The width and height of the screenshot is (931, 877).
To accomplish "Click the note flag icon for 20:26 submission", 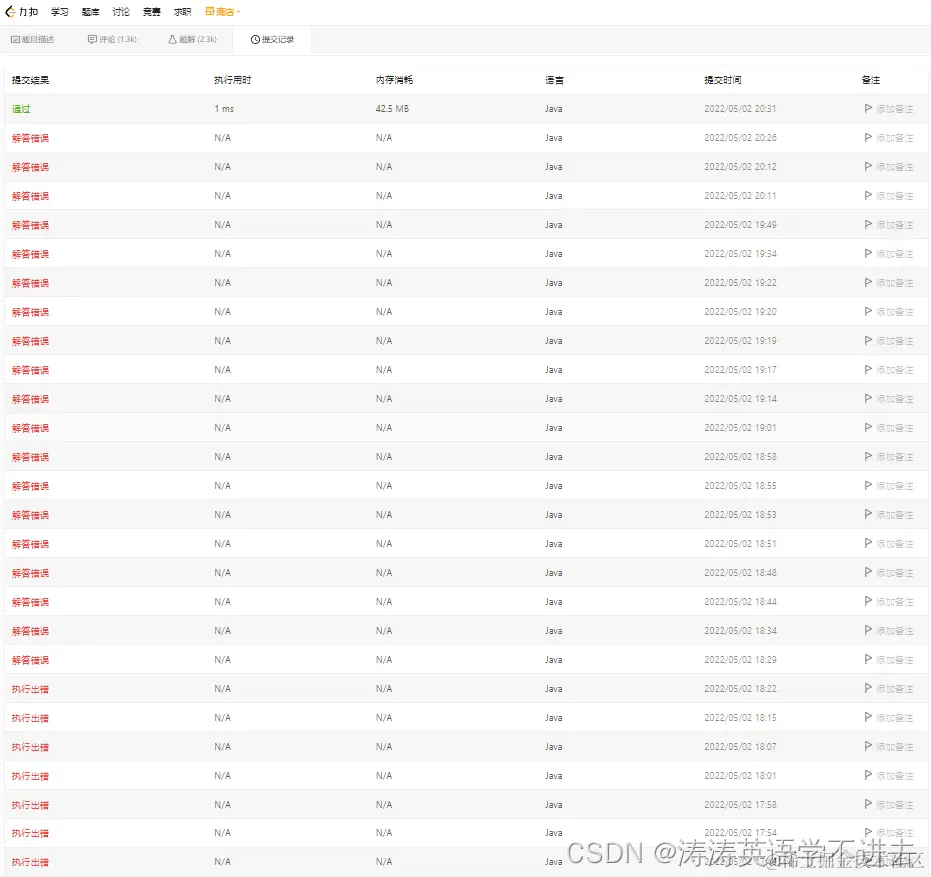I will point(868,138).
